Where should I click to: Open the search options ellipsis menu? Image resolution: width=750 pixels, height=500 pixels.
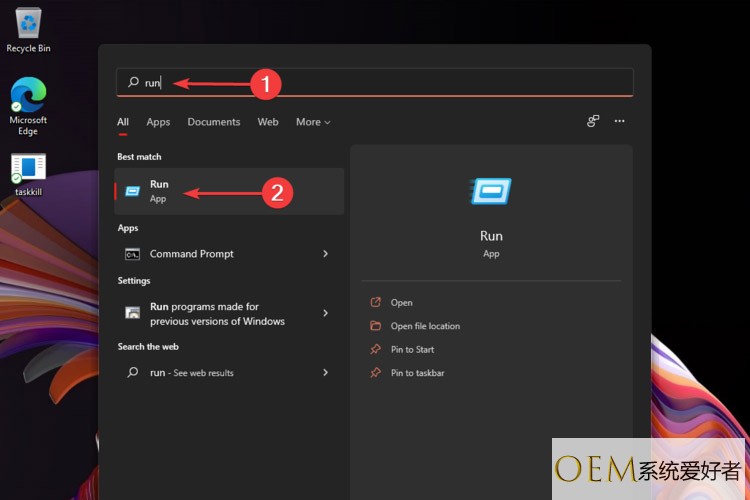pyautogui.click(x=619, y=121)
